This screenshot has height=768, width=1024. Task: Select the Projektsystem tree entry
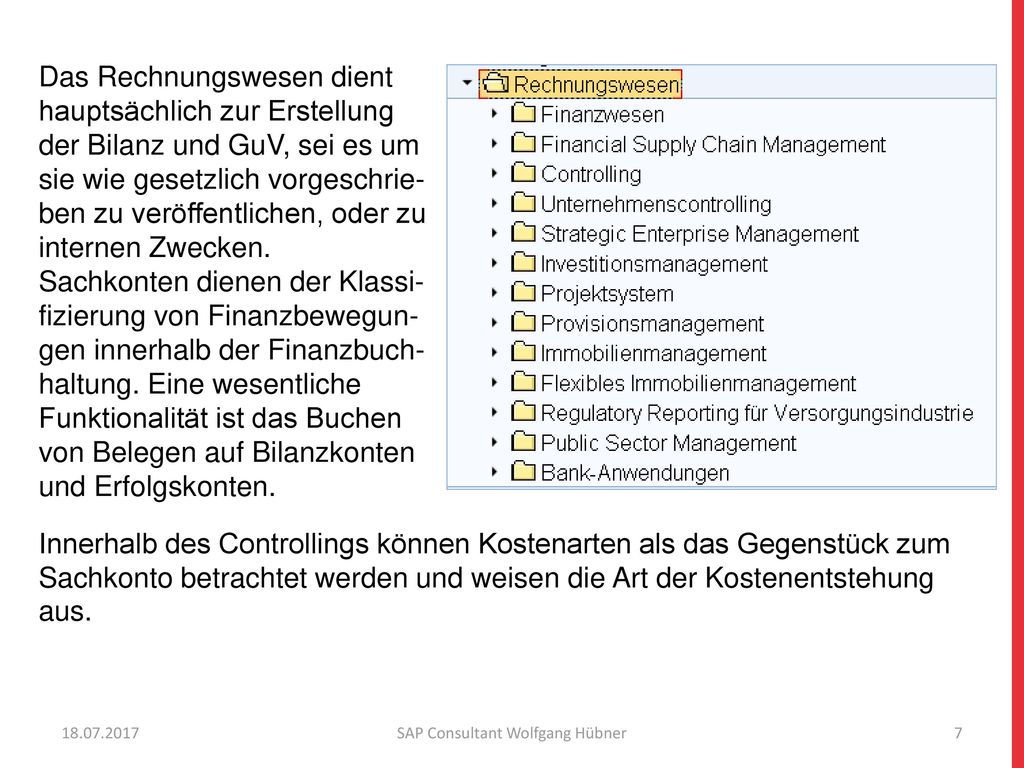pyautogui.click(x=607, y=294)
